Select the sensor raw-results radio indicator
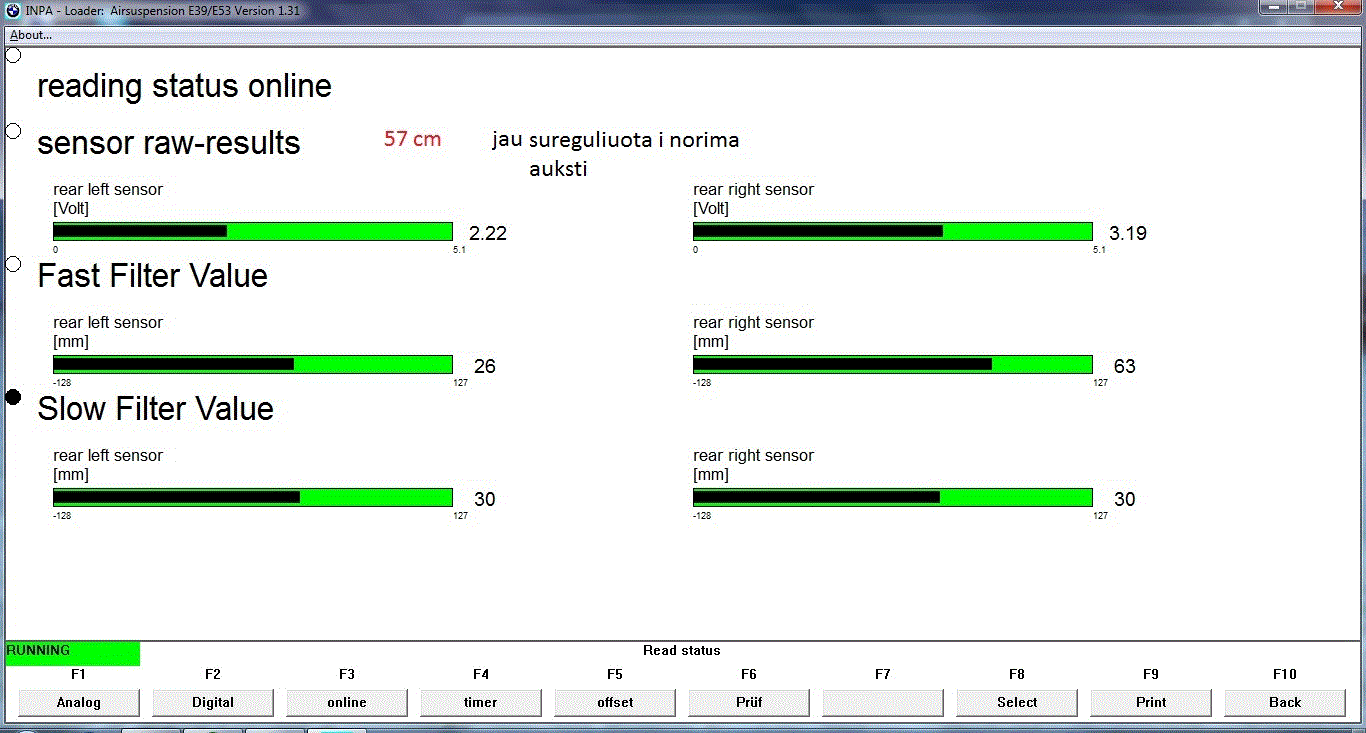Image resolution: width=1366 pixels, height=733 pixels. point(13,131)
